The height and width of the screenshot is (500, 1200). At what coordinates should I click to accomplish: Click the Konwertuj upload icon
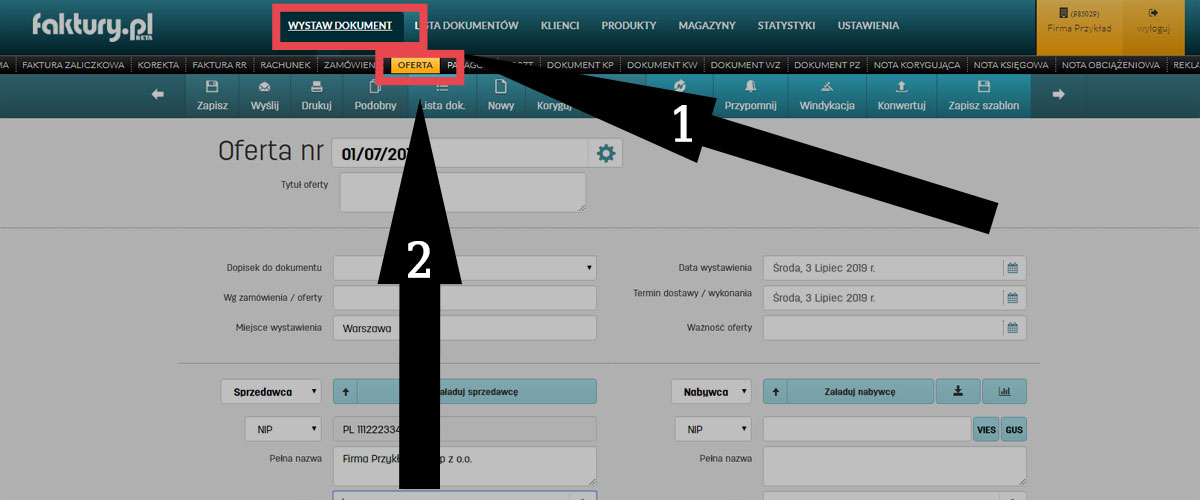click(x=901, y=88)
